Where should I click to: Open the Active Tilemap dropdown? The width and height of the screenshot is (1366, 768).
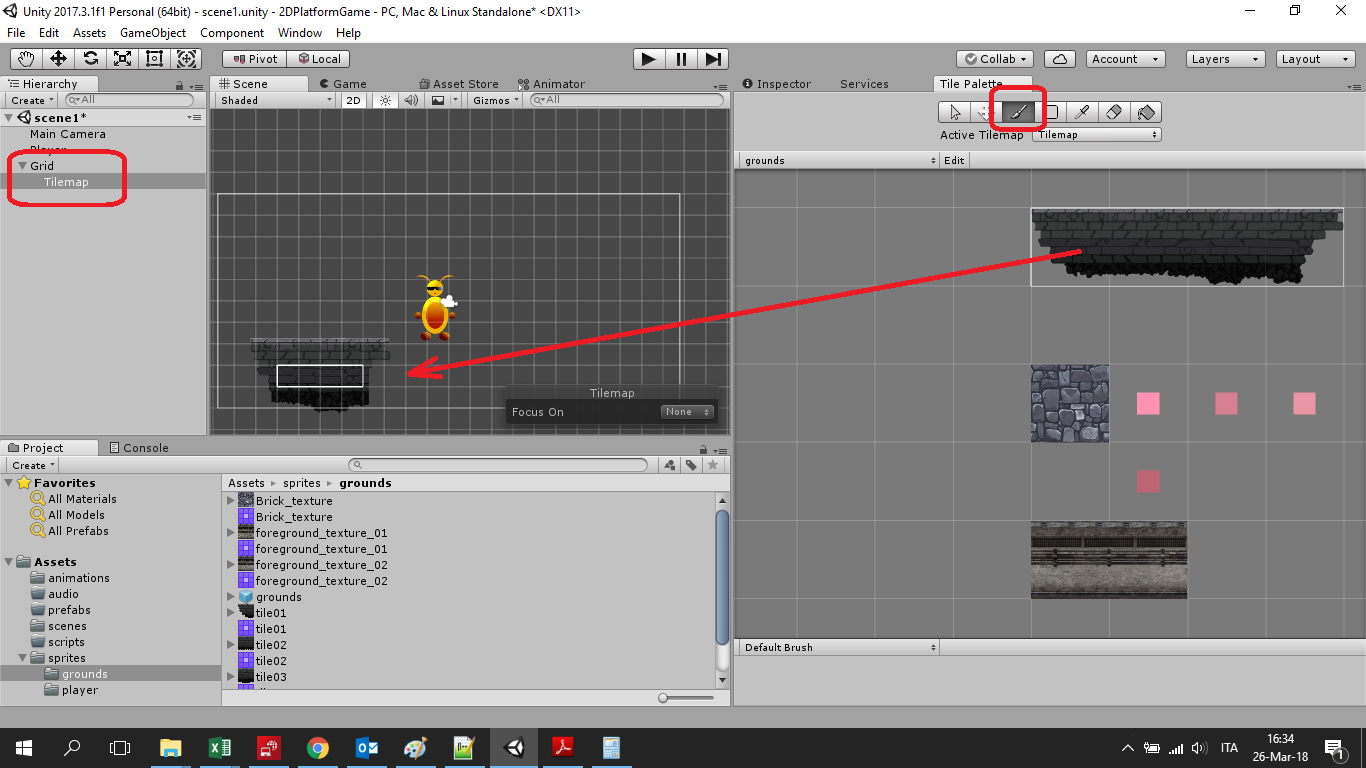(x=1097, y=135)
